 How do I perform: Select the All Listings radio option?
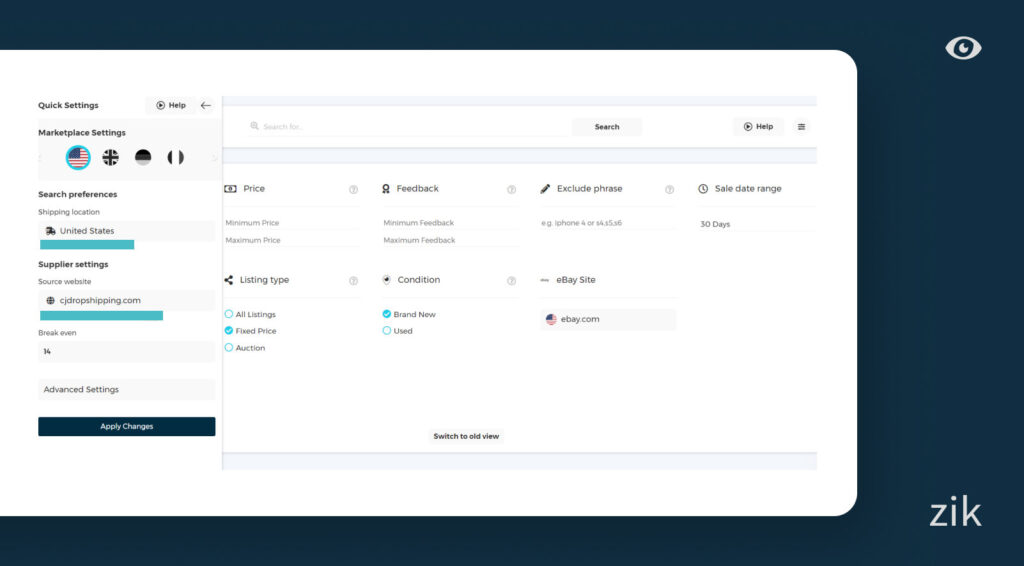coord(229,314)
